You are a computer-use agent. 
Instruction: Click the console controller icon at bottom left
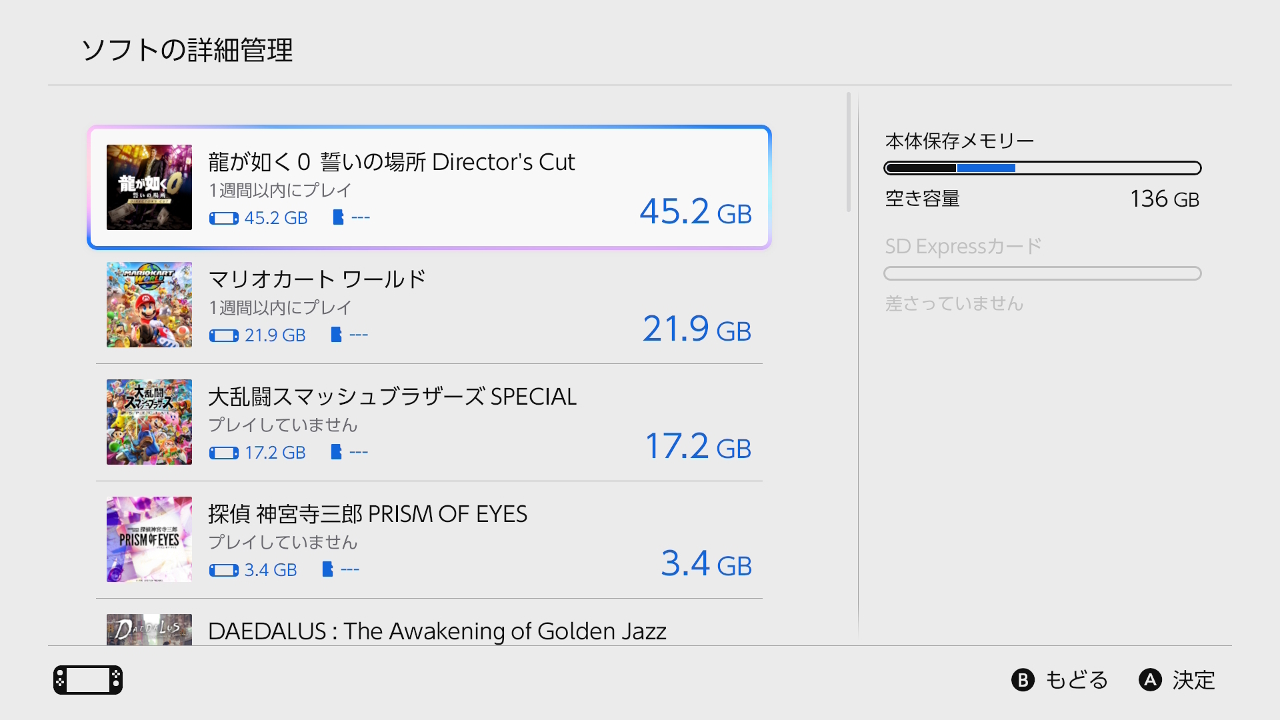(88, 681)
